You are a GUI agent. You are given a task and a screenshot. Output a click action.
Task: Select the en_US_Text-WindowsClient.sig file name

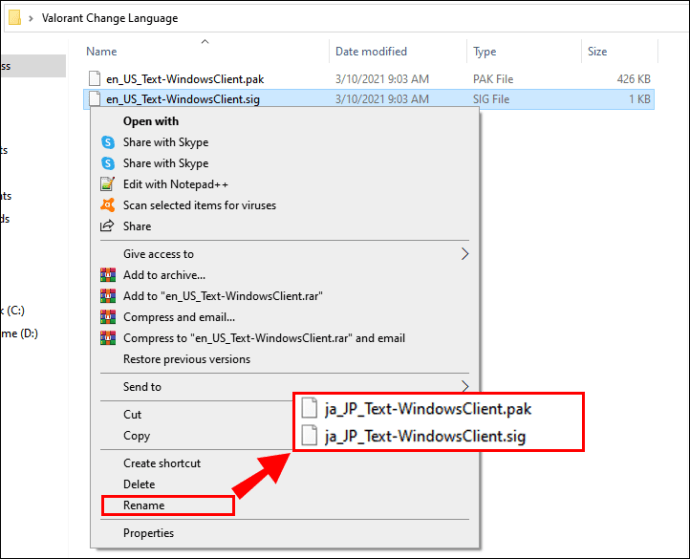click(183, 99)
